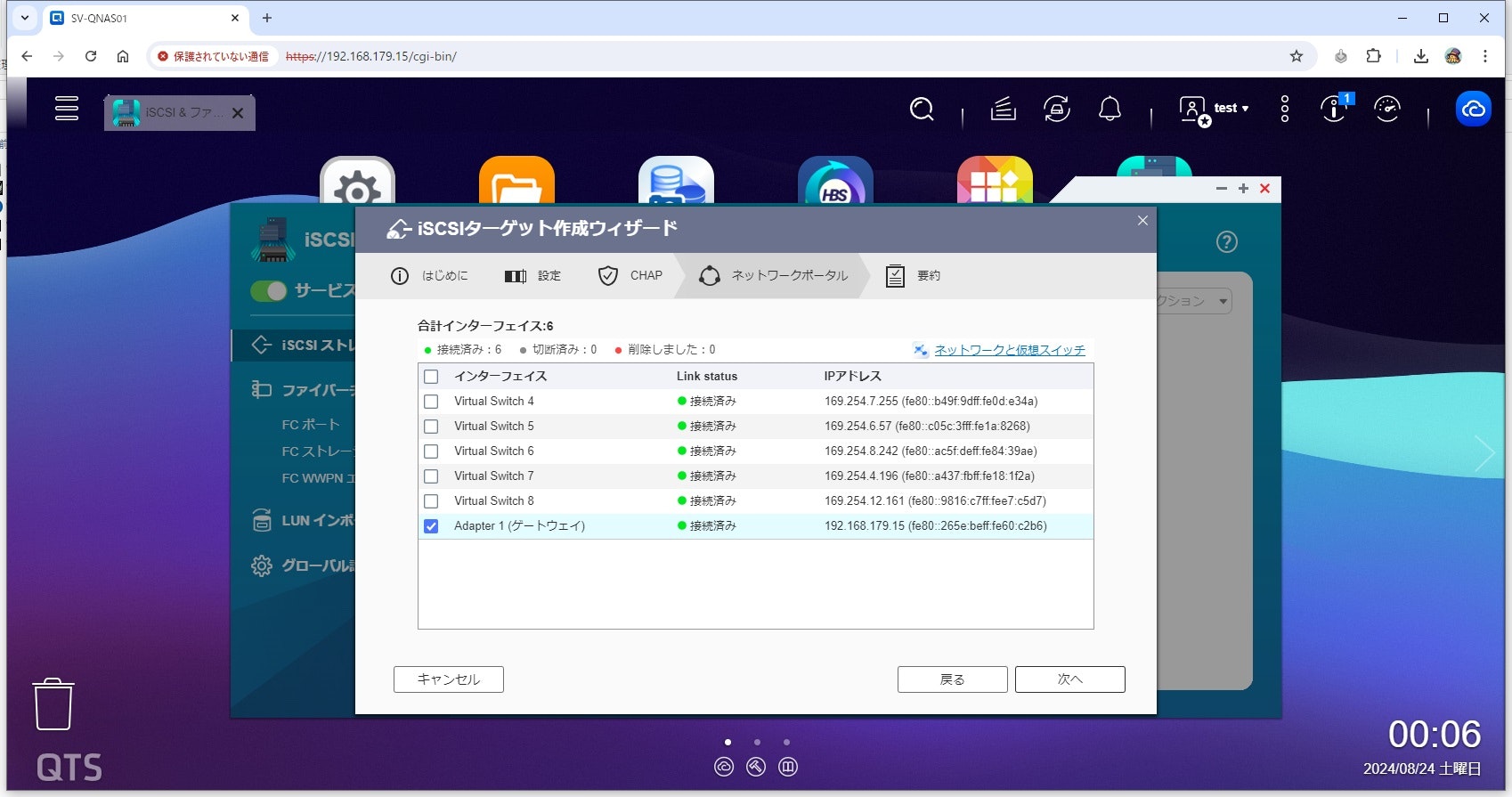Check the Virtual Switch 5 checkbox
This screenshot has width=1512, height=797.
(x=431, y=427)
